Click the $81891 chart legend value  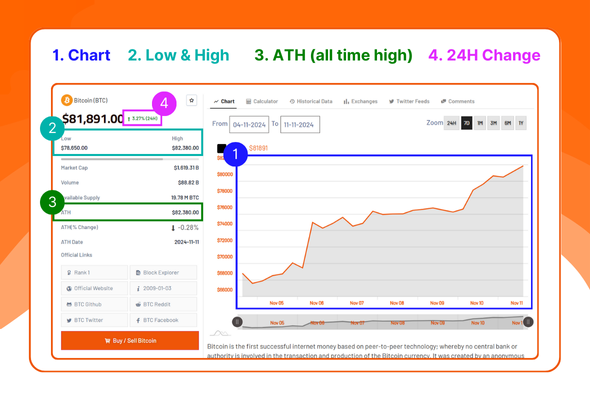258,148
